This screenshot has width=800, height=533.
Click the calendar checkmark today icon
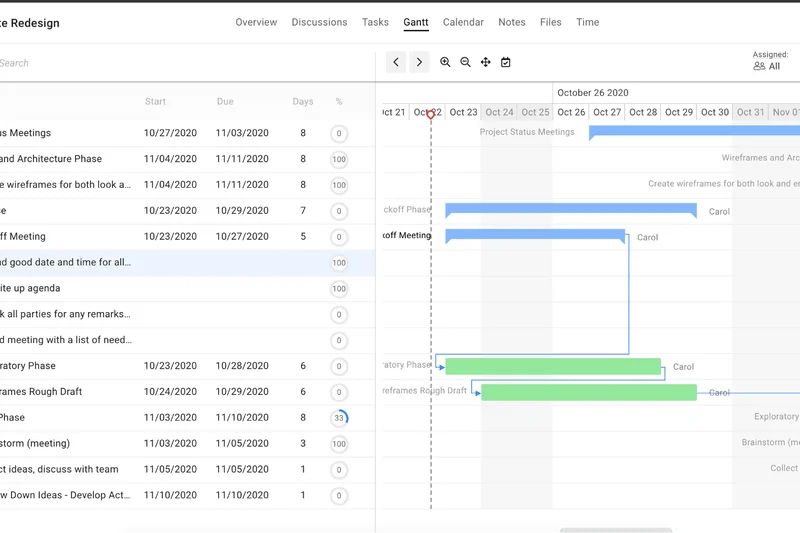click(506, 62)
